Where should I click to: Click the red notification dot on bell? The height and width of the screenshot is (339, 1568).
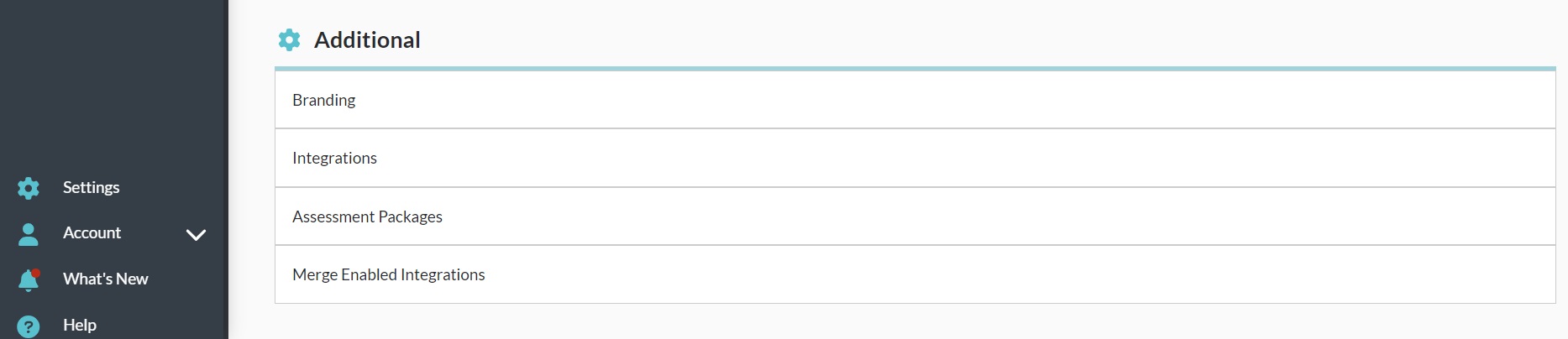tap(35, 273)
